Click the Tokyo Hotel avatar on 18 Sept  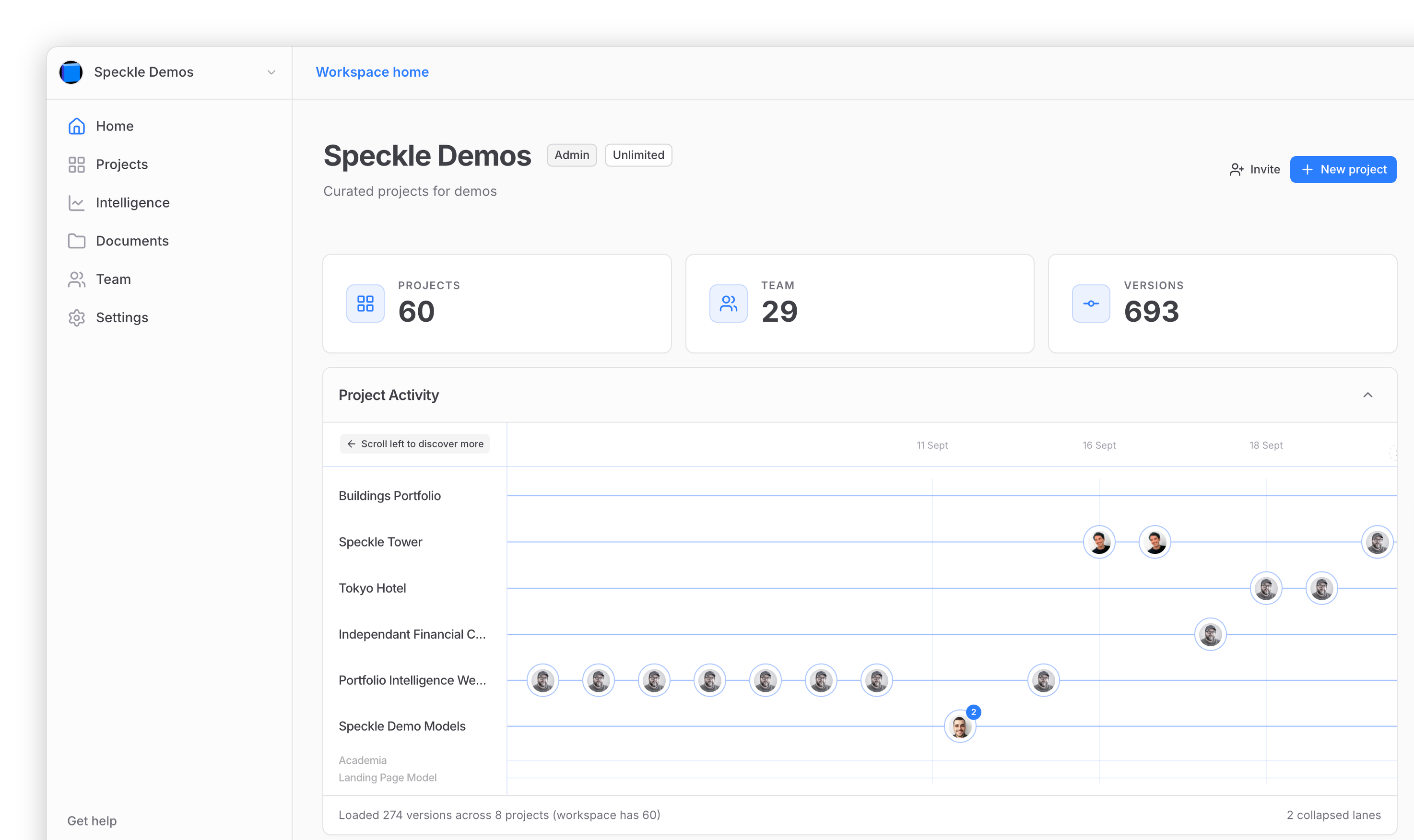(x=1266, y=589)
